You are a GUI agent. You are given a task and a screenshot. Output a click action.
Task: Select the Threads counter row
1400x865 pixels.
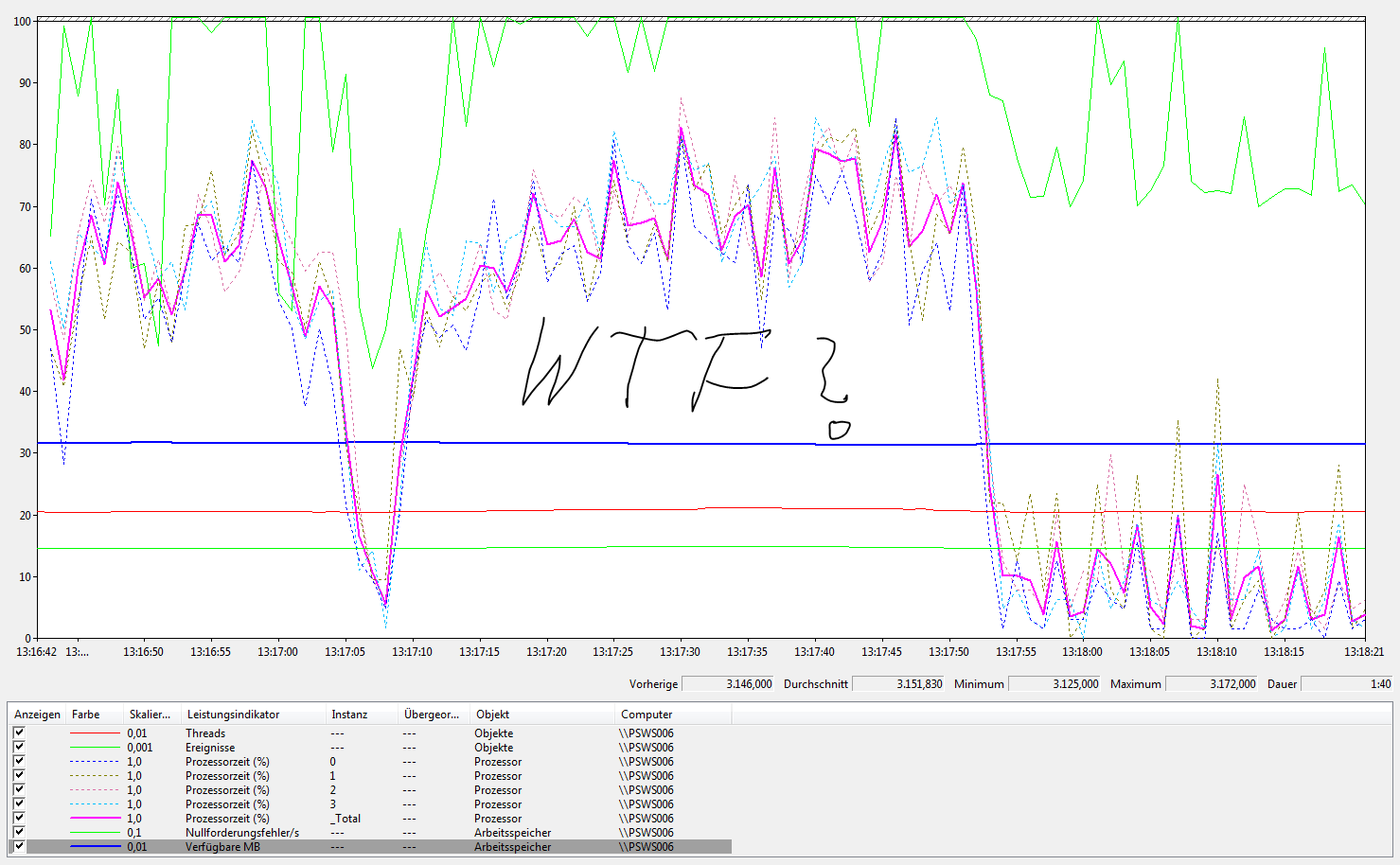[x=370, y=733]
